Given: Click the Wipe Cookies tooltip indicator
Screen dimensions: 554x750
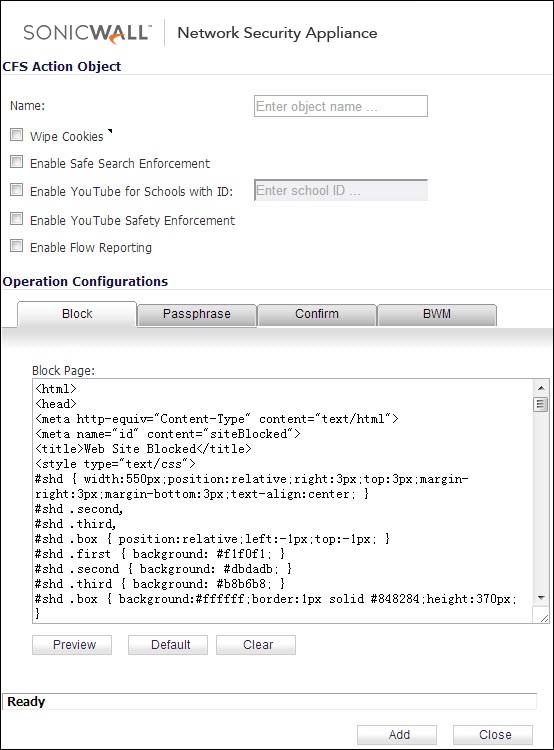Looking at the screenshot, I should pyautogui.click(x=110, y=131).
